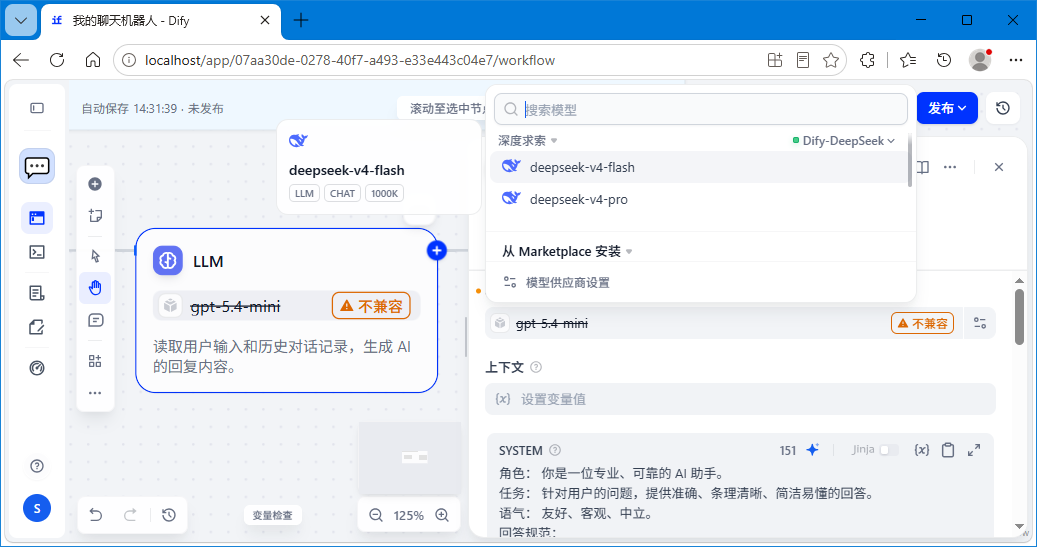This screenshot has height=547, width=1037.
Task: Click 滚动至选中节点 button
Action: (x=442, y=108)
